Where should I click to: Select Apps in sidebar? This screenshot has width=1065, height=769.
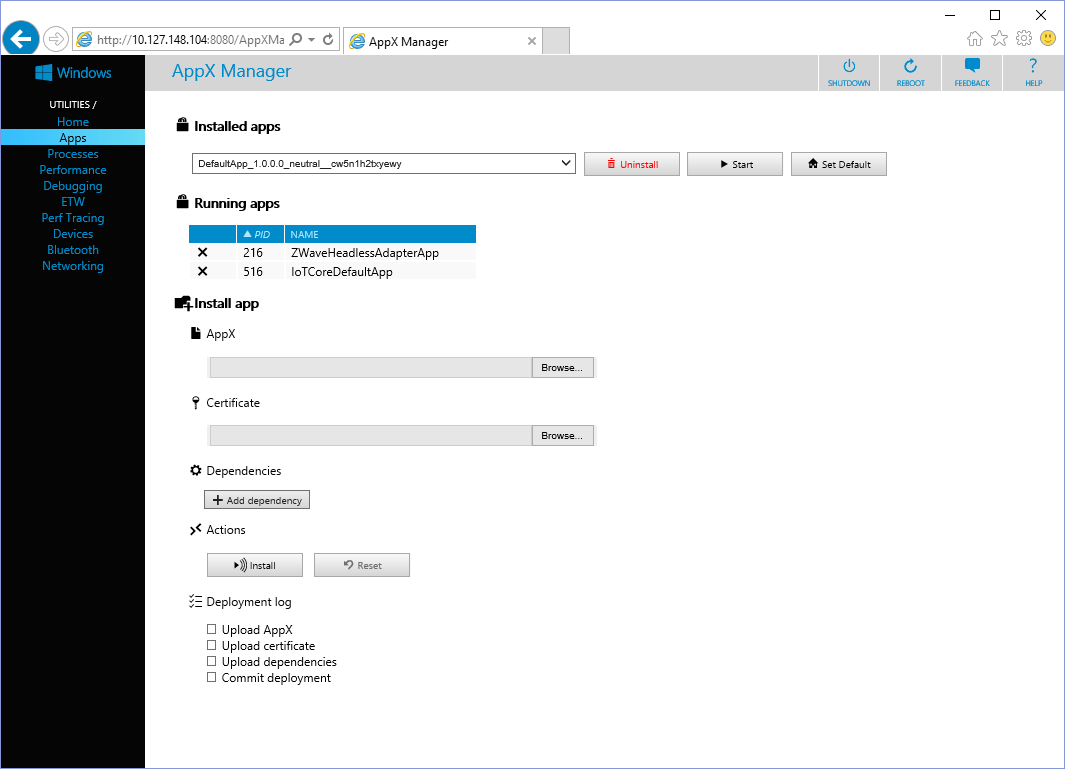[73, 137]
